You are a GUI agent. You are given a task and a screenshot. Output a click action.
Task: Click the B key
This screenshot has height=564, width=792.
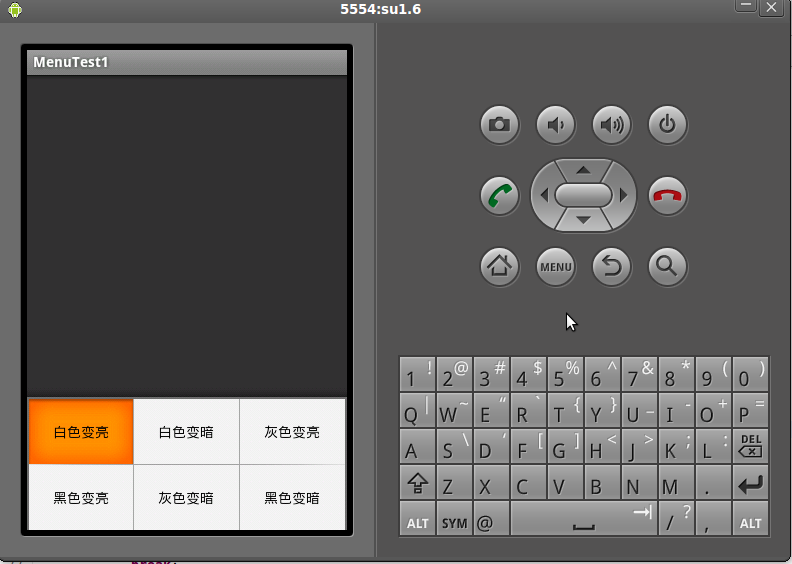602,483
